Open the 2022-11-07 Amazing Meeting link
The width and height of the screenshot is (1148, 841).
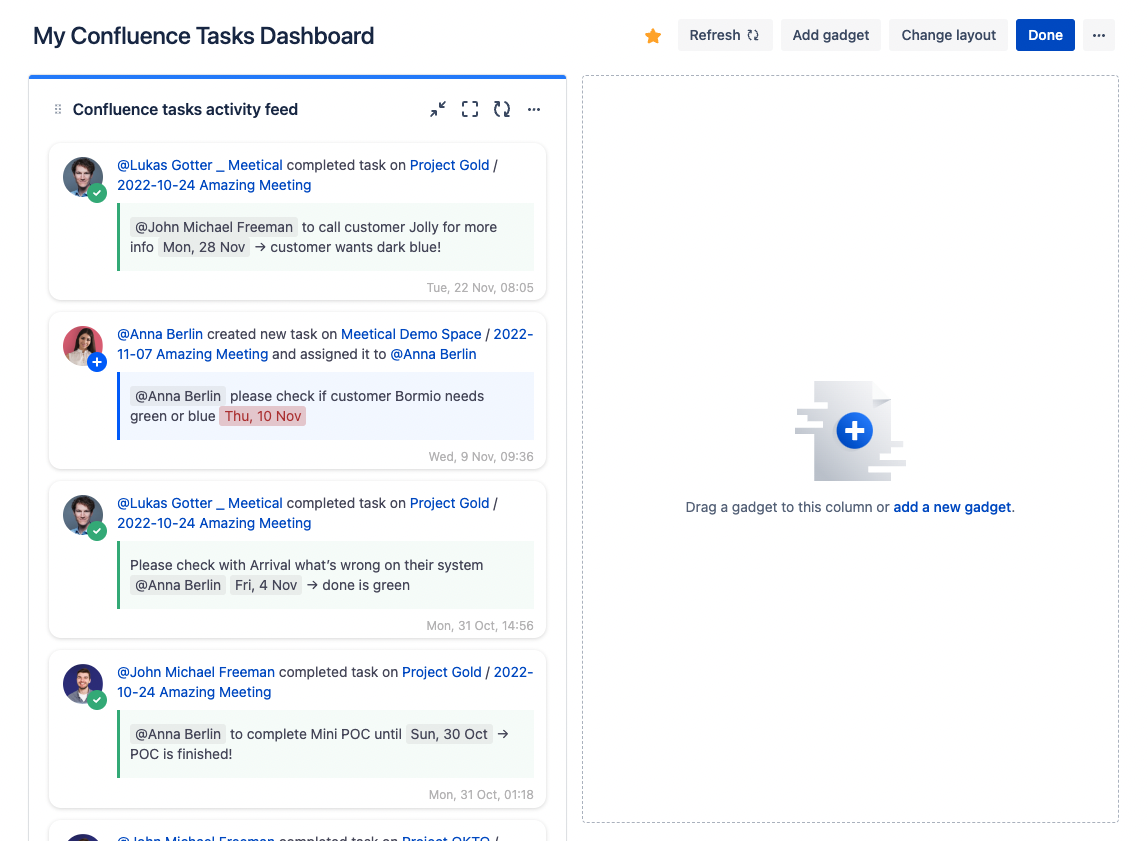pos(193,354)
